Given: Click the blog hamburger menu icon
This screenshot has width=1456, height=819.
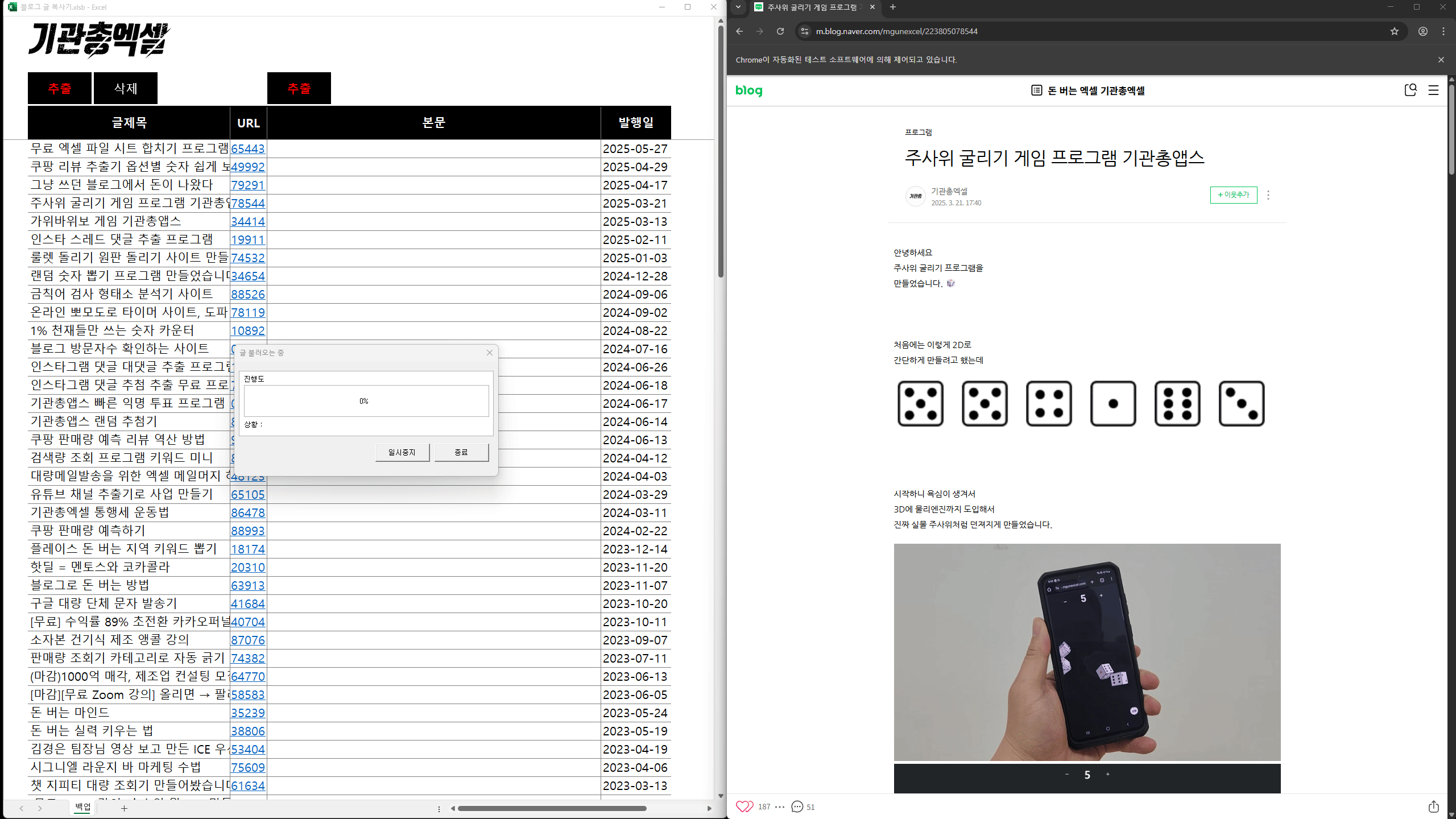Looking at the screenshot, I should 1433,90.
